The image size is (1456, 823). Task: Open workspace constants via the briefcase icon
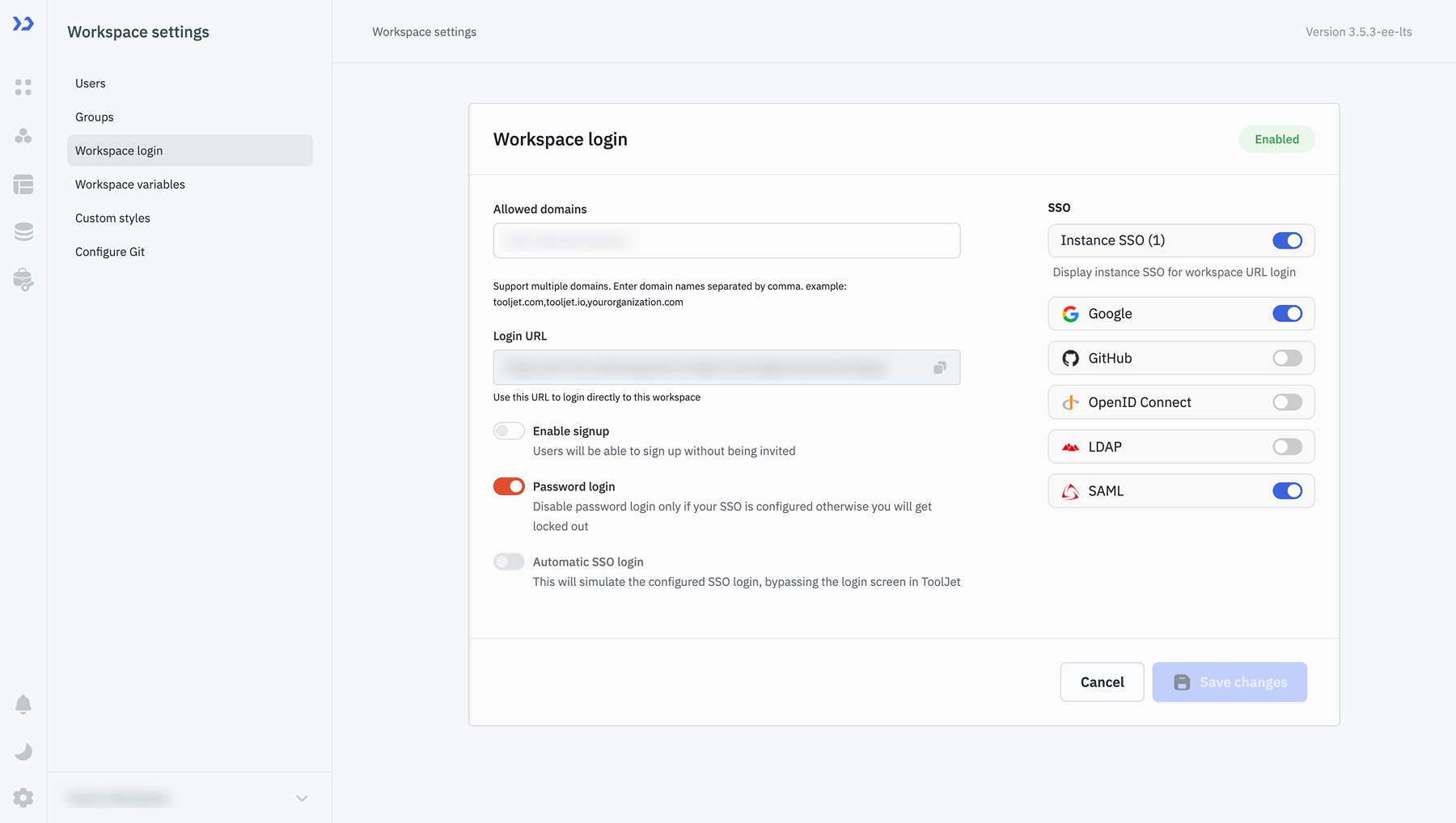(23, 279)
